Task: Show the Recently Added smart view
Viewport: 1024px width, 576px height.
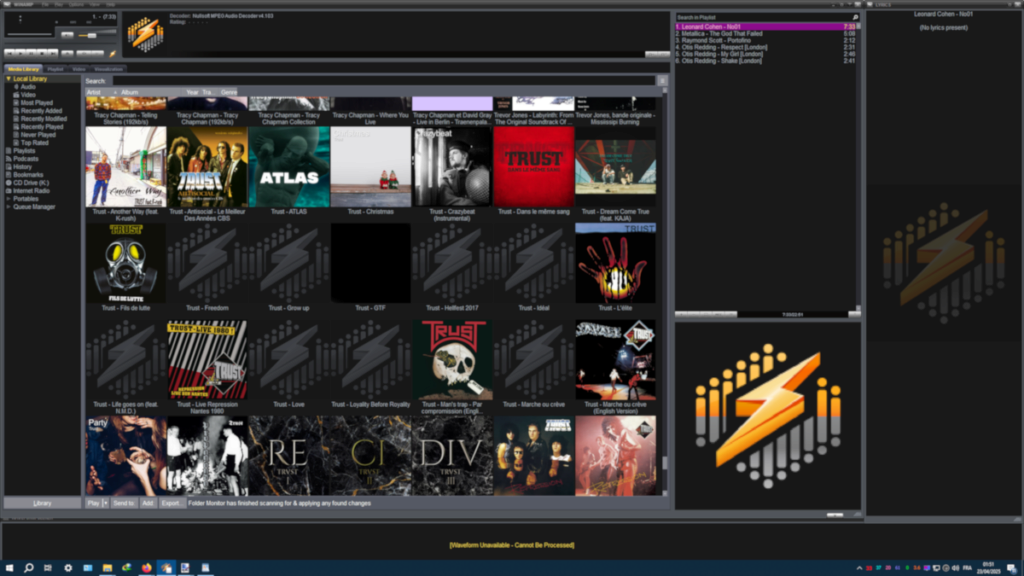Action: [41, 111]
